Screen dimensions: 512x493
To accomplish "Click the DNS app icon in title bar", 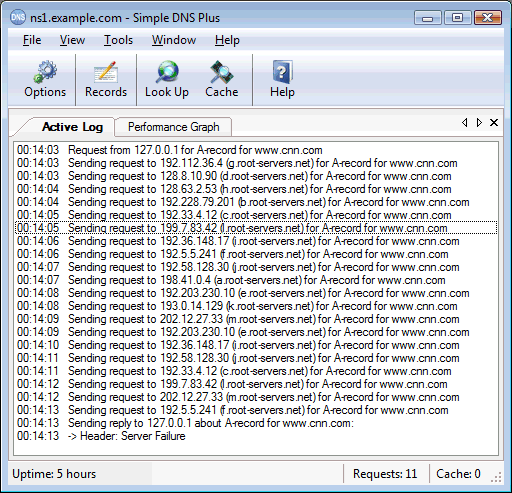I will pos(18,17).
